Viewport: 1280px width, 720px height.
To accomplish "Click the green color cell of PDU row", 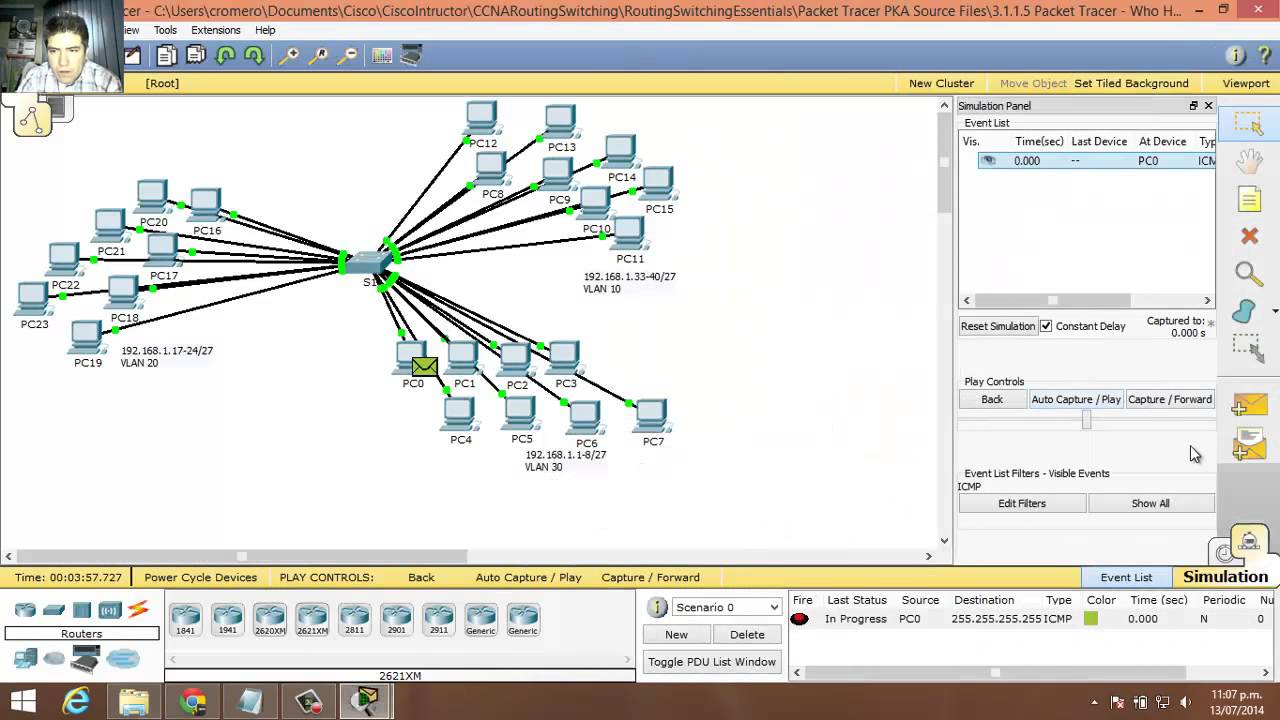I will coord(1091,619).
